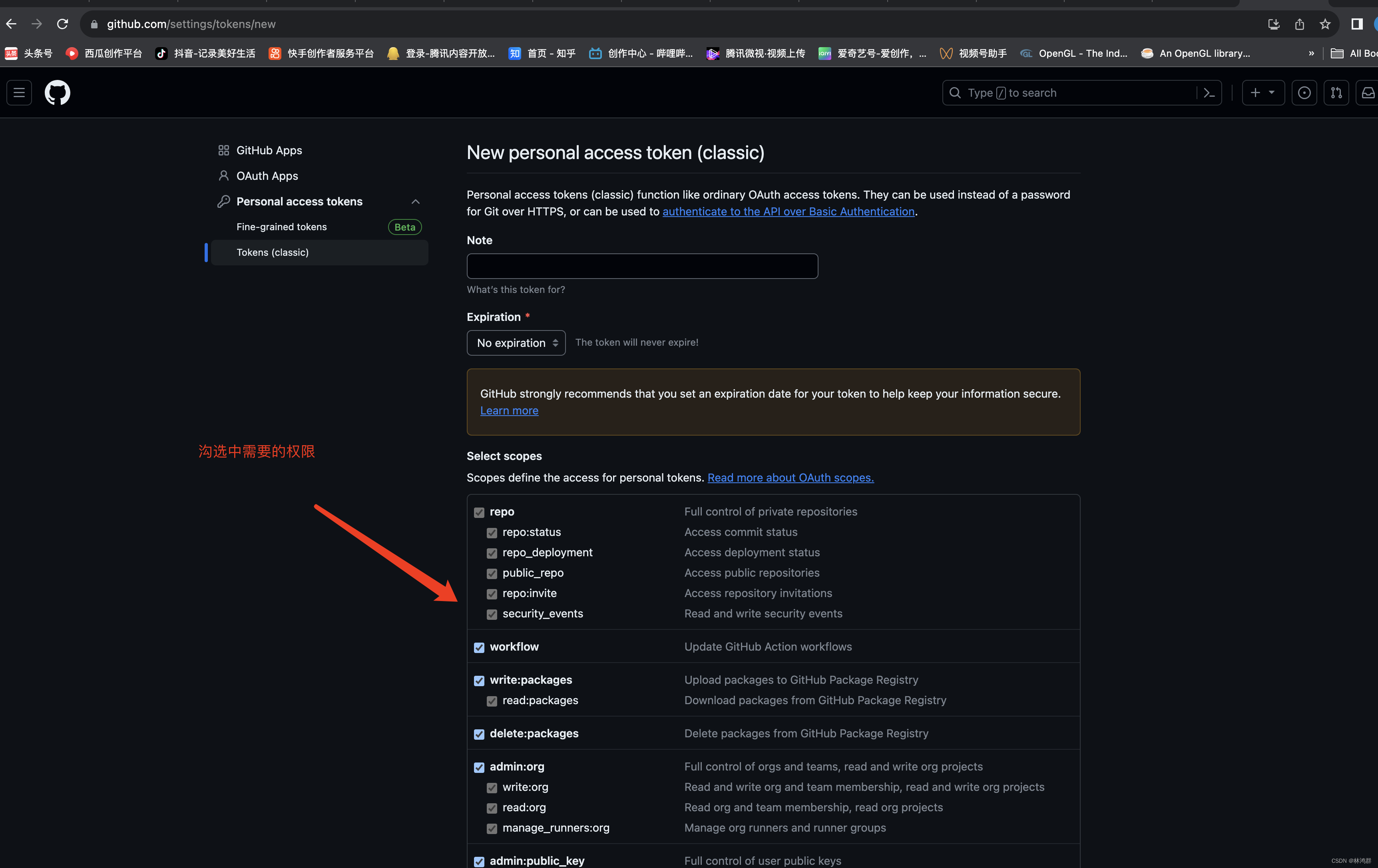The height and width of the screenshot is (868, 1378).
Task: Go to GitHub homepage via logo
Action: point(57,93)
